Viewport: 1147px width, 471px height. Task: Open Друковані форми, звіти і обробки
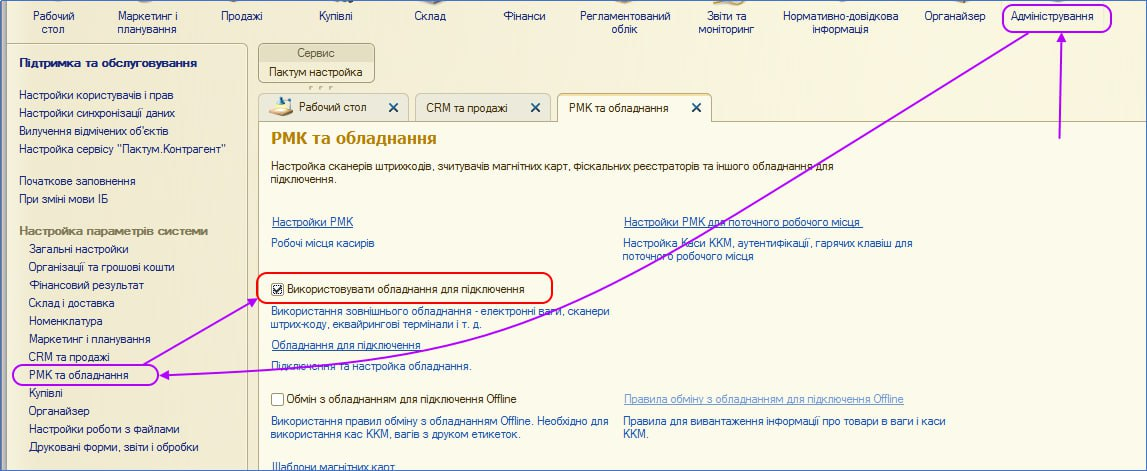point(113,447)
